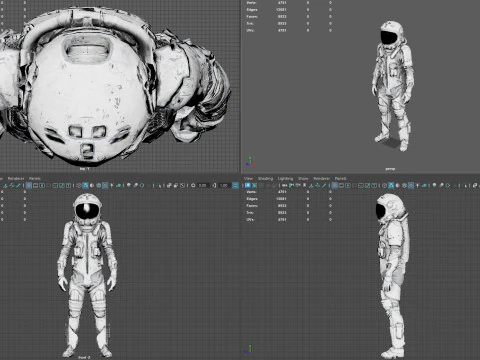Screen dimensions: 480x360
Task: Toggle Field Chart in the side view panel
Action: point(361,185)
